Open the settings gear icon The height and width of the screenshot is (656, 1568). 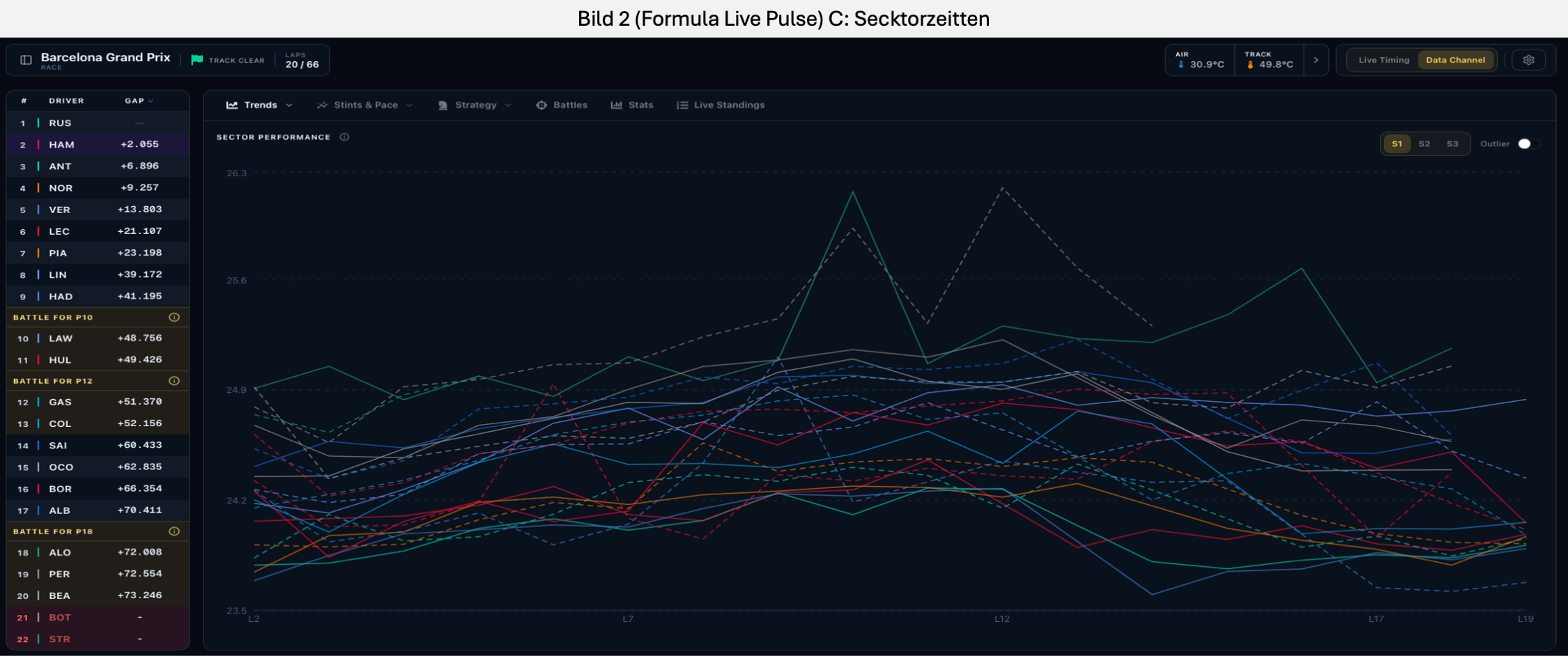point(1529,60)
